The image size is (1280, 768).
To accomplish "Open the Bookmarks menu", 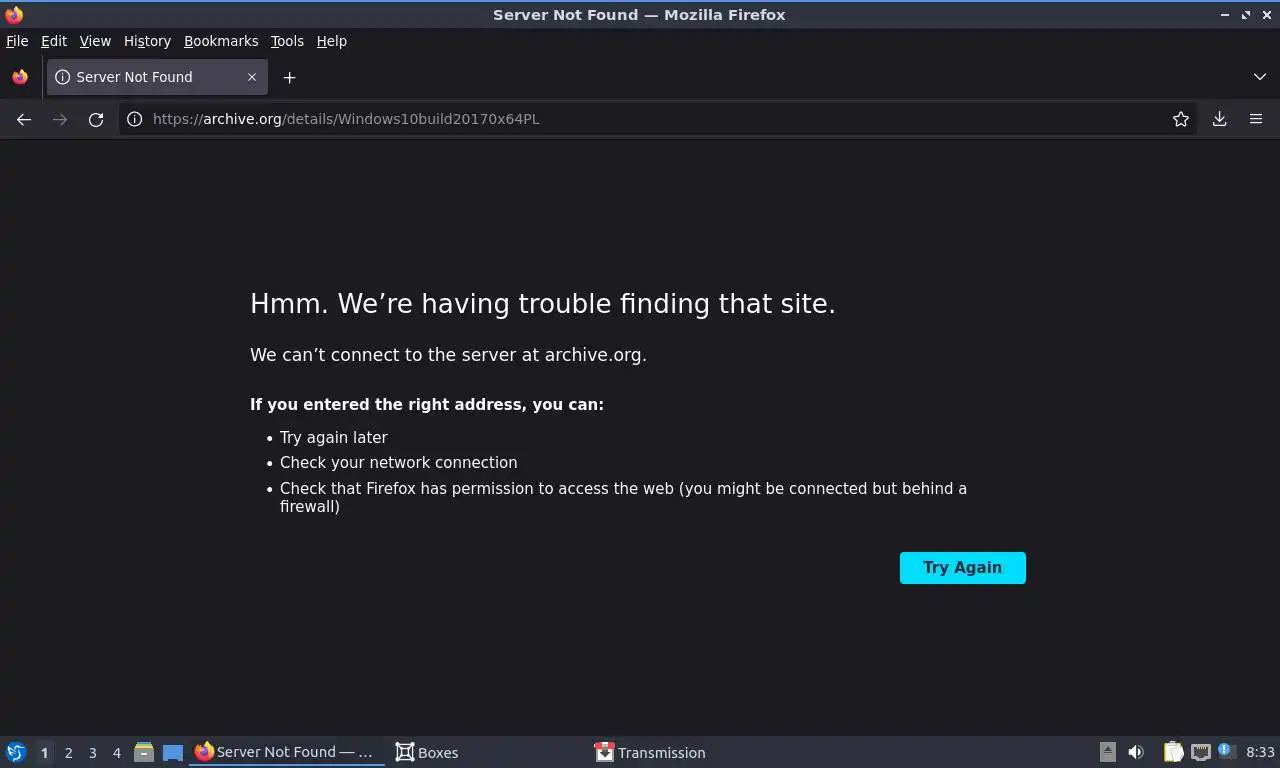I will 221,41.
